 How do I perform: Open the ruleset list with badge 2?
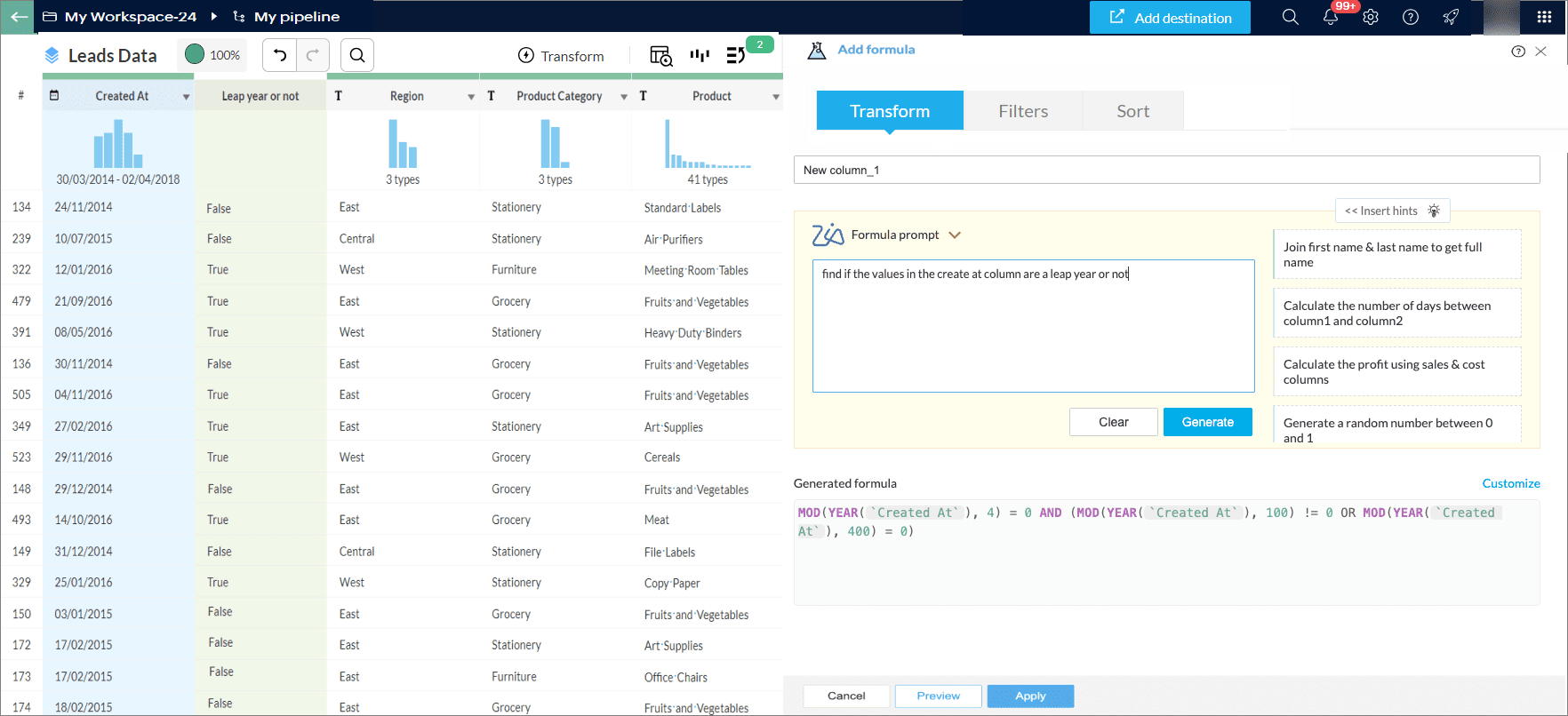(736, 56)
